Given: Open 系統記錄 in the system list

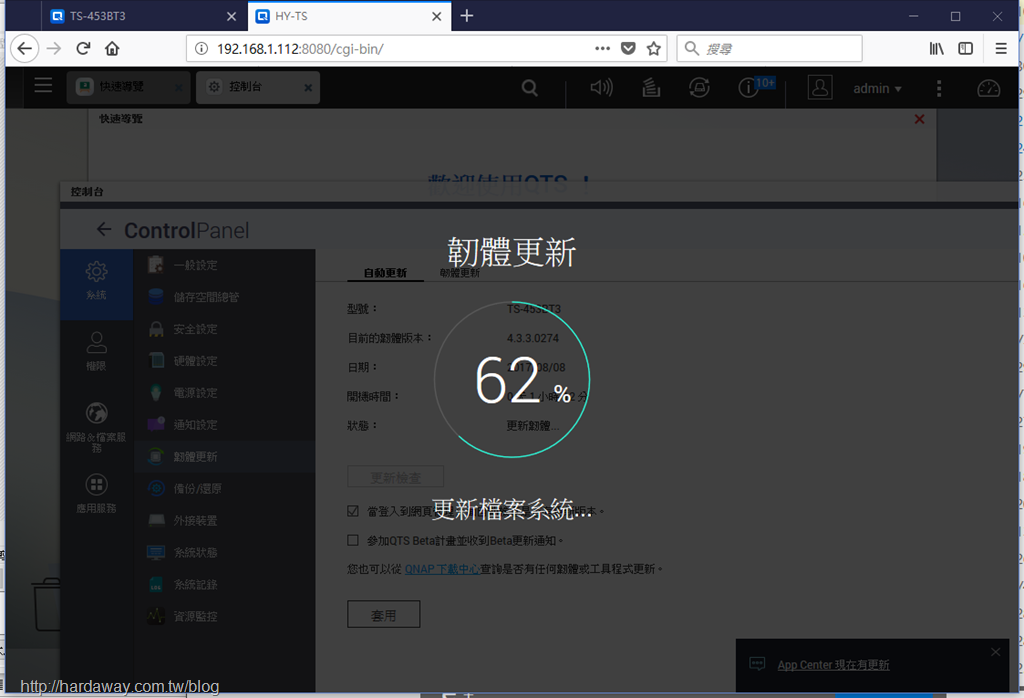Looking at the screenshot, I should 224,584.
